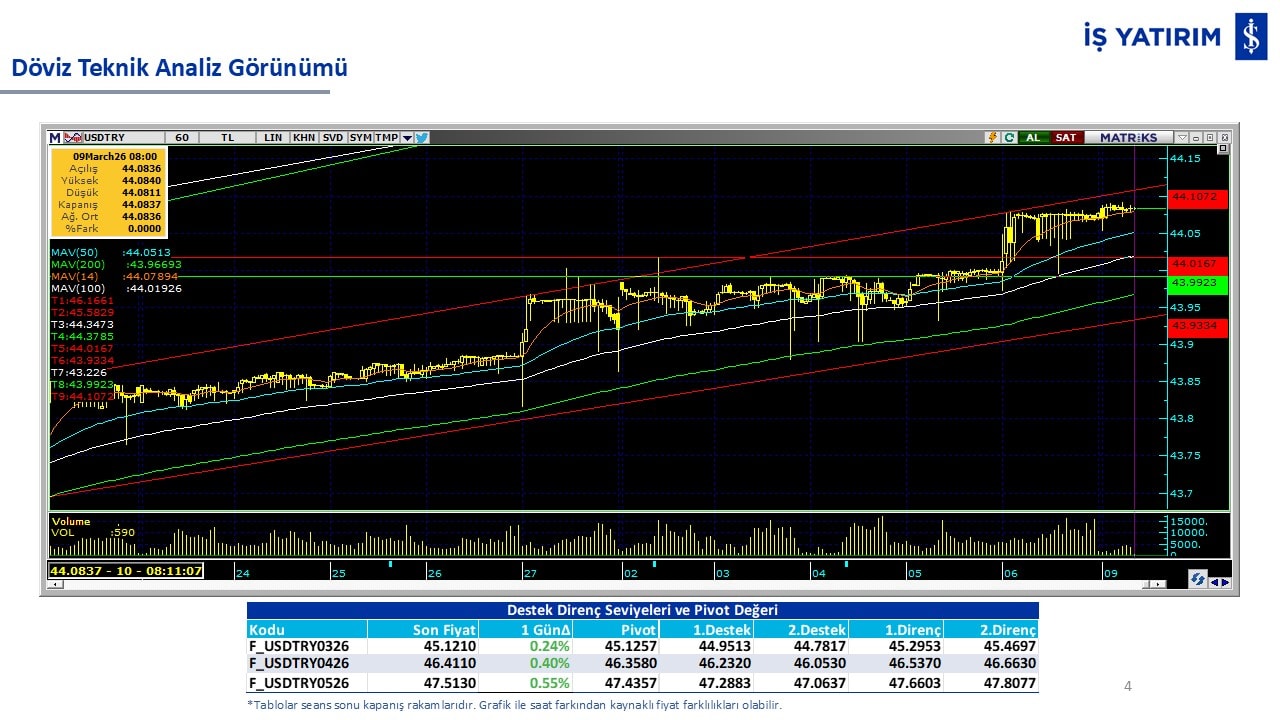Open the chart type icon beside USDTRY
The image size is (1280, 720).
[x=74, y=137]
